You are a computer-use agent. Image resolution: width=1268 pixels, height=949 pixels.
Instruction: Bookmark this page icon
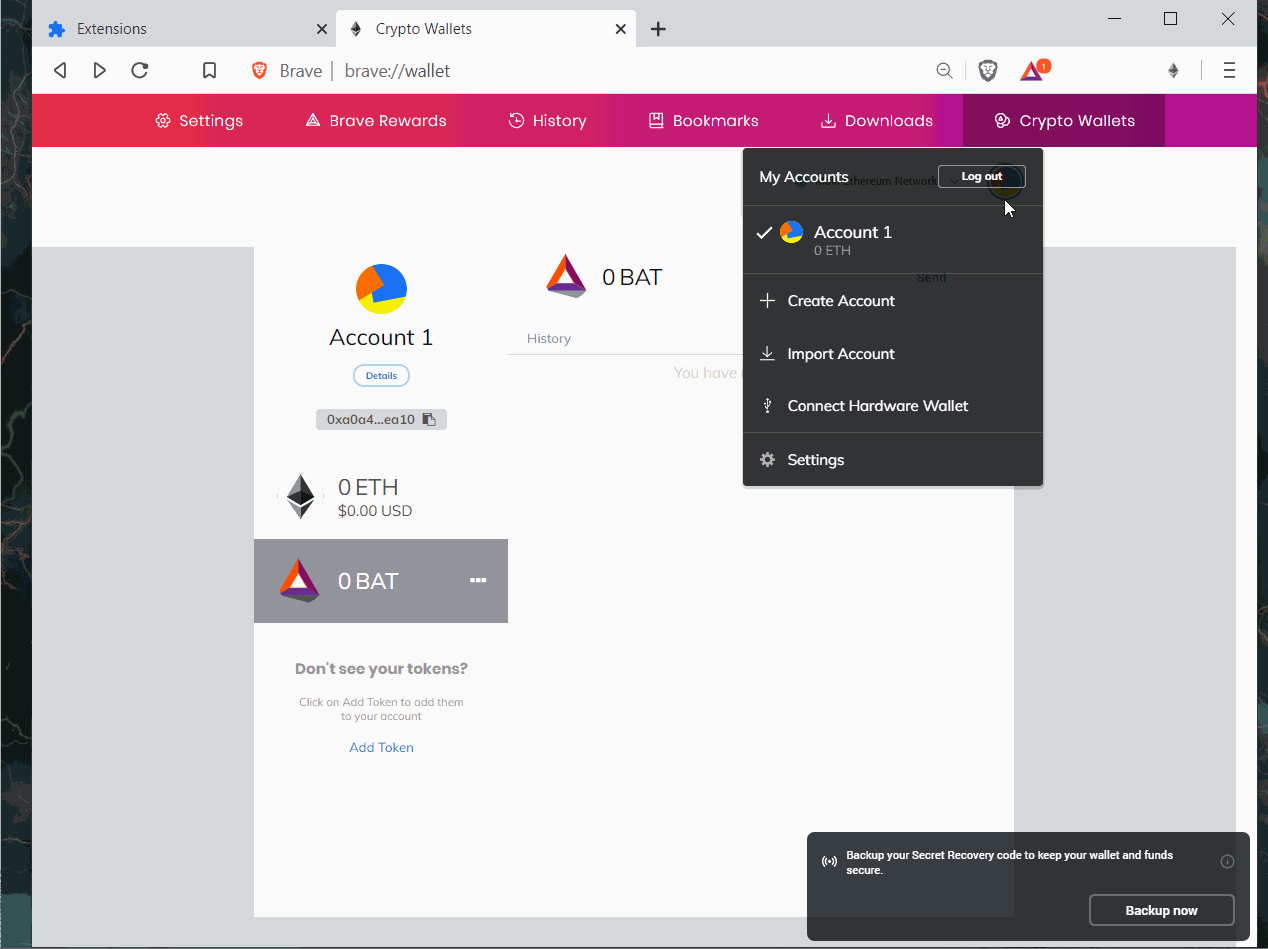tap(210, 70)
